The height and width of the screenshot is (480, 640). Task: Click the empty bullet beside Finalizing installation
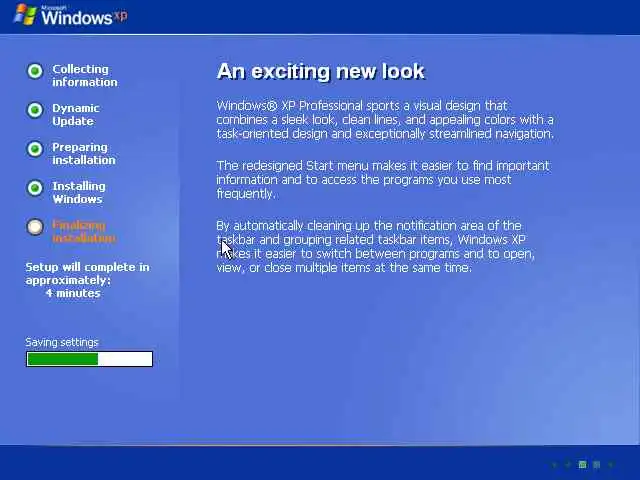point(35,227)
